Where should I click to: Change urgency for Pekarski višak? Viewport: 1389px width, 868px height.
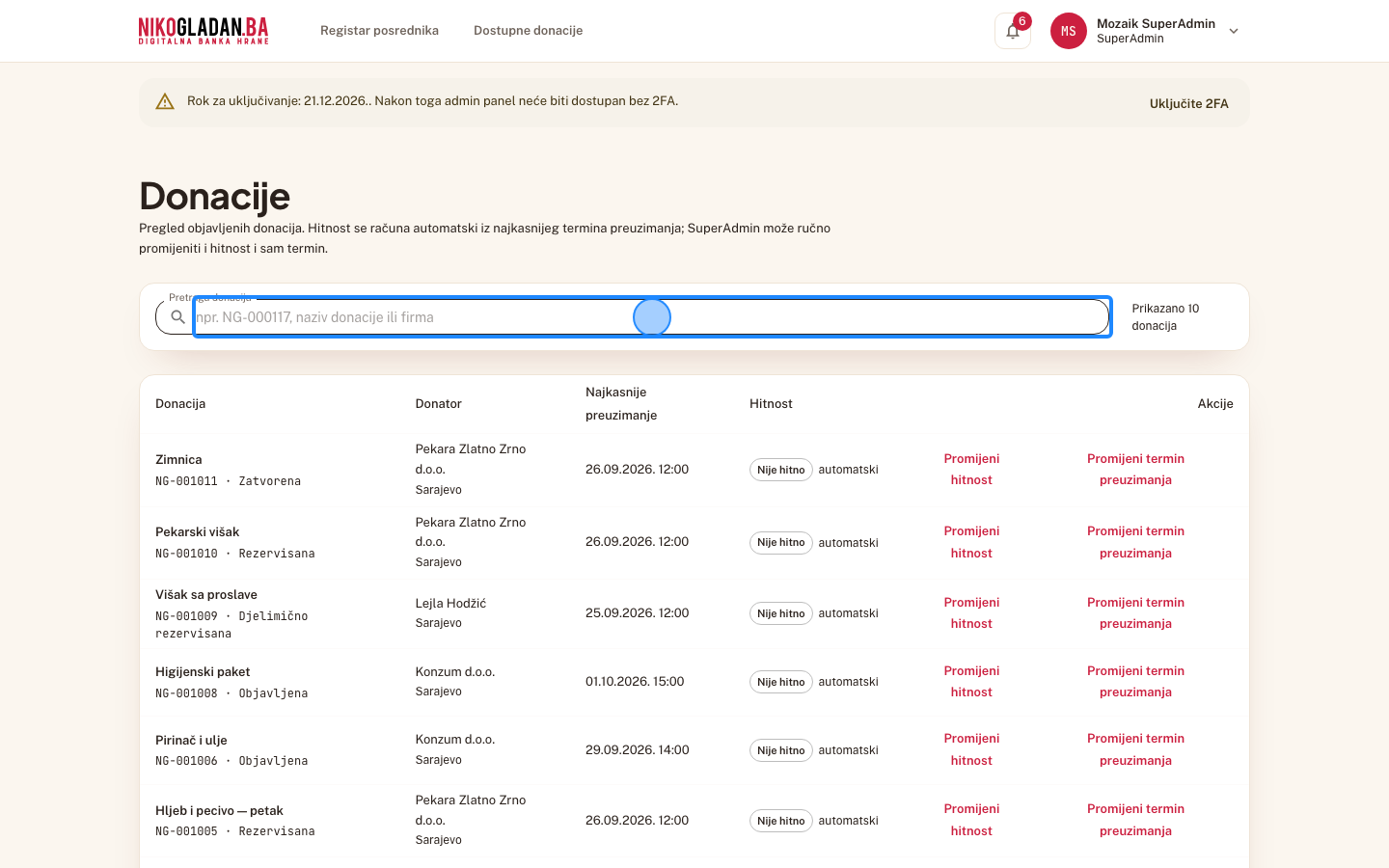click(971, 542)
